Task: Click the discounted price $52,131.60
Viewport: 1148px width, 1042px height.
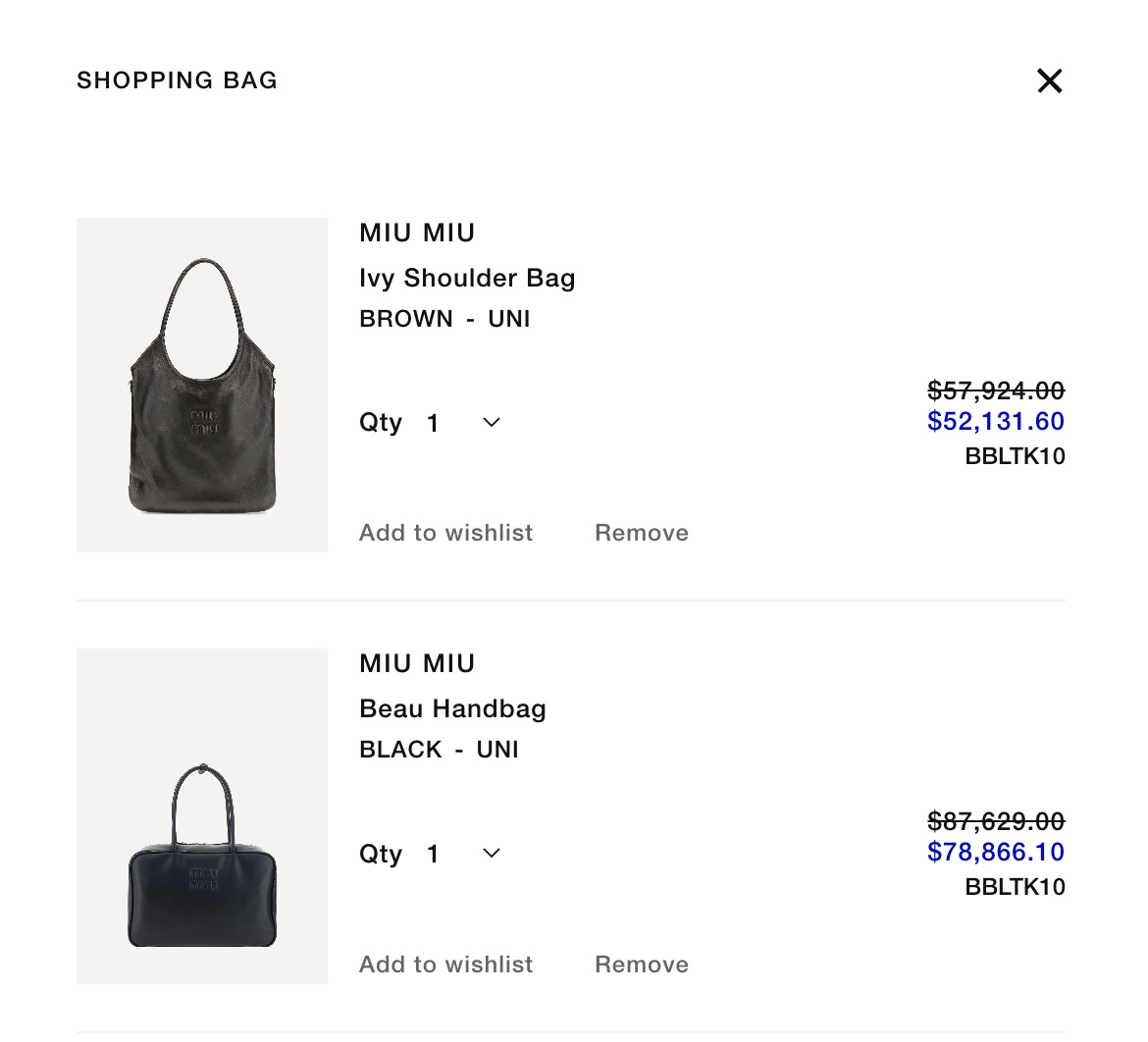Action: click(x=995, y=421)
